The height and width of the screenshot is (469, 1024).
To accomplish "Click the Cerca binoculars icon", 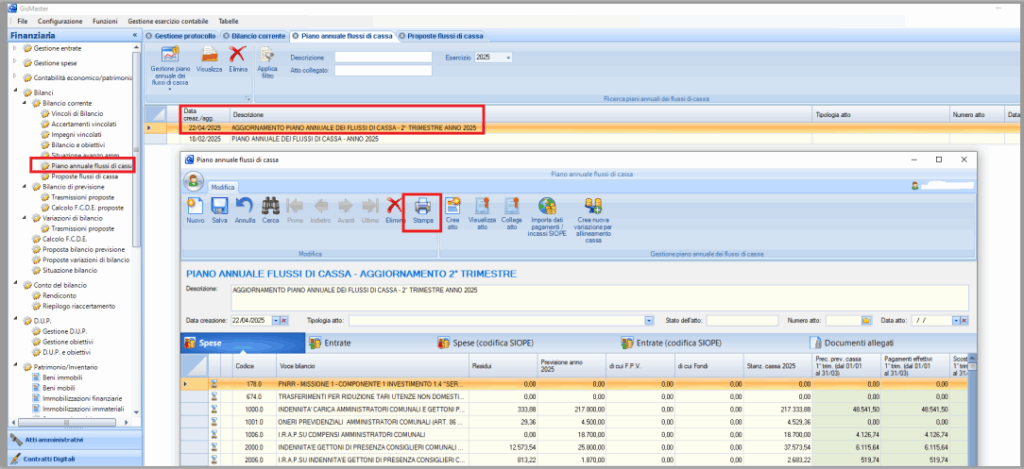I will click(270, 207).
